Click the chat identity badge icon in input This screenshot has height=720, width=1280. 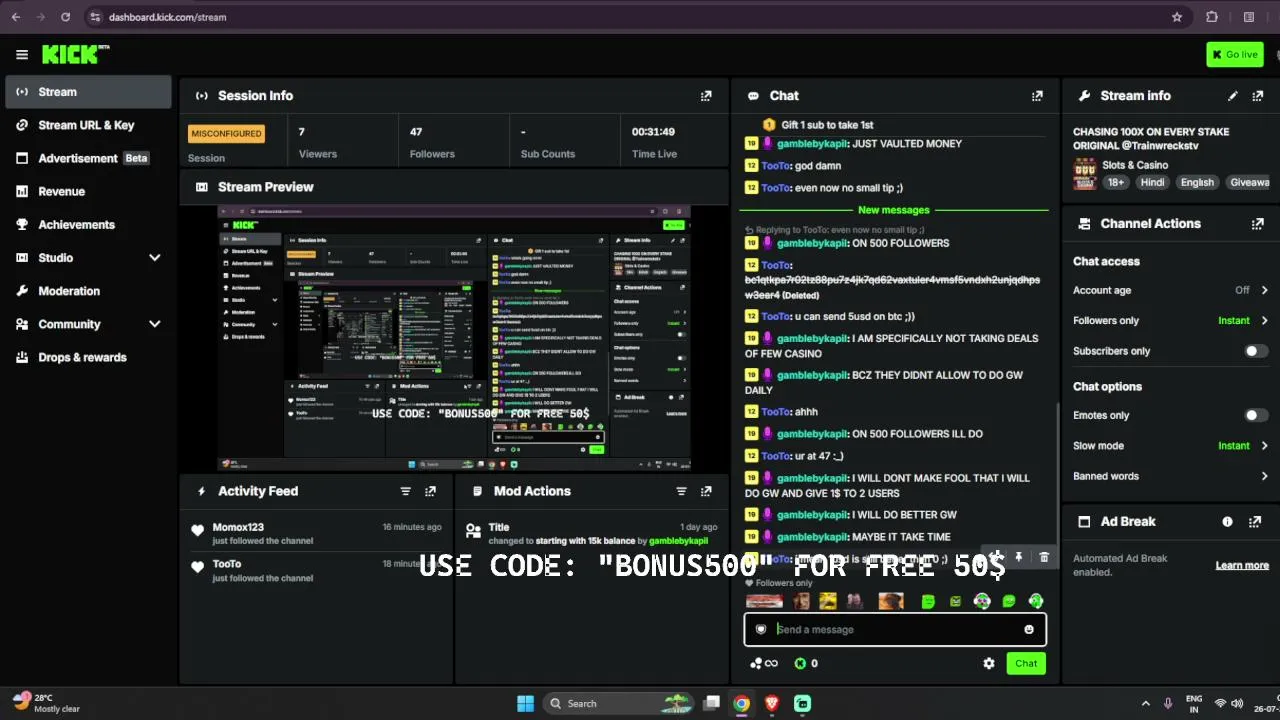(761, 630)
